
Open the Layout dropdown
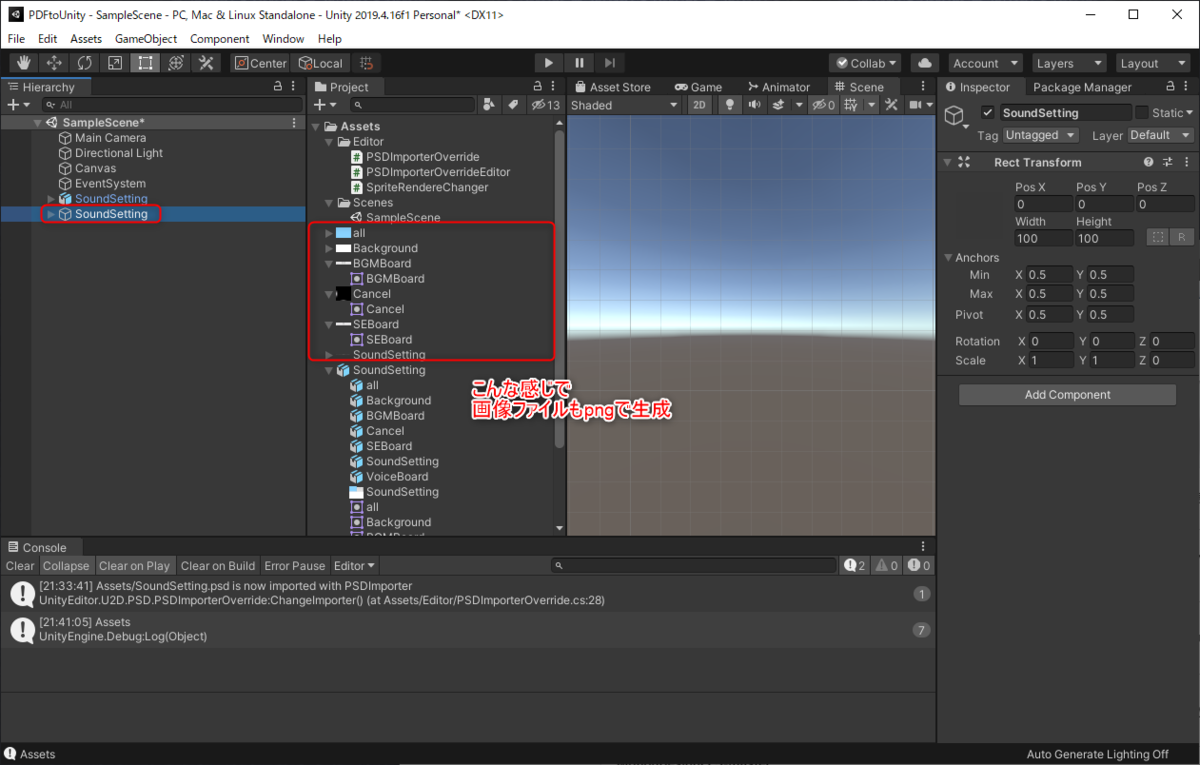[x=1153, y=63]
